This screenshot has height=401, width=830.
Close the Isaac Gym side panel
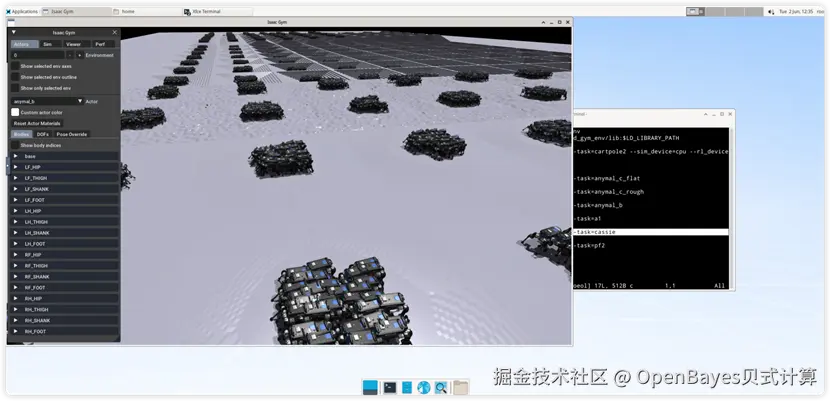(x=114, y=32)
